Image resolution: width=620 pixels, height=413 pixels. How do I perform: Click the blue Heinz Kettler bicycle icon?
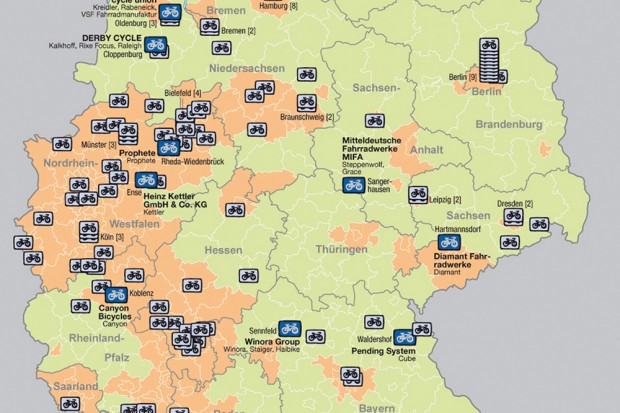(146, 180)
